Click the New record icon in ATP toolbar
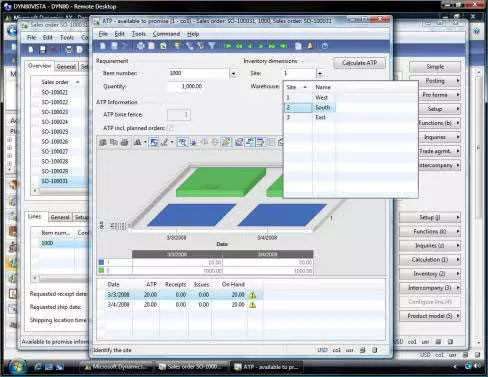488x377 pixels. (103, 46)
